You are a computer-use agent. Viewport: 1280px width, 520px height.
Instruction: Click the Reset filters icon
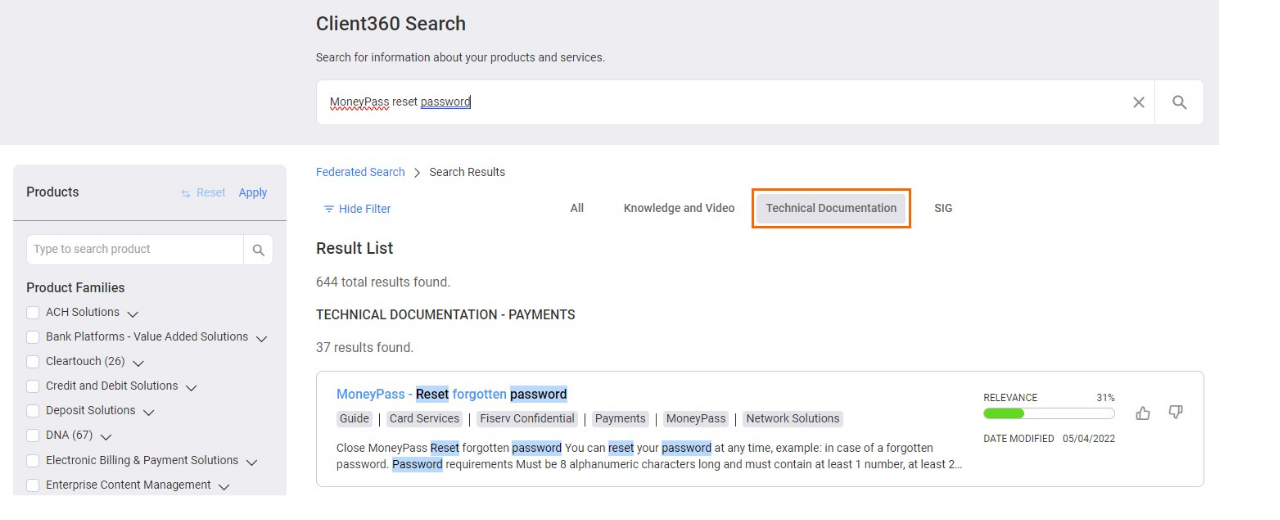(186, 193)
